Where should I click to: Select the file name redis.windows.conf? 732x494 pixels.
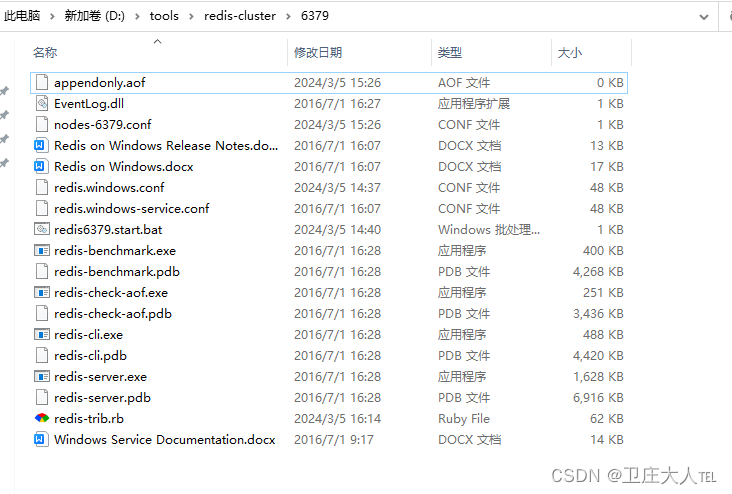(x=109, y=188)
